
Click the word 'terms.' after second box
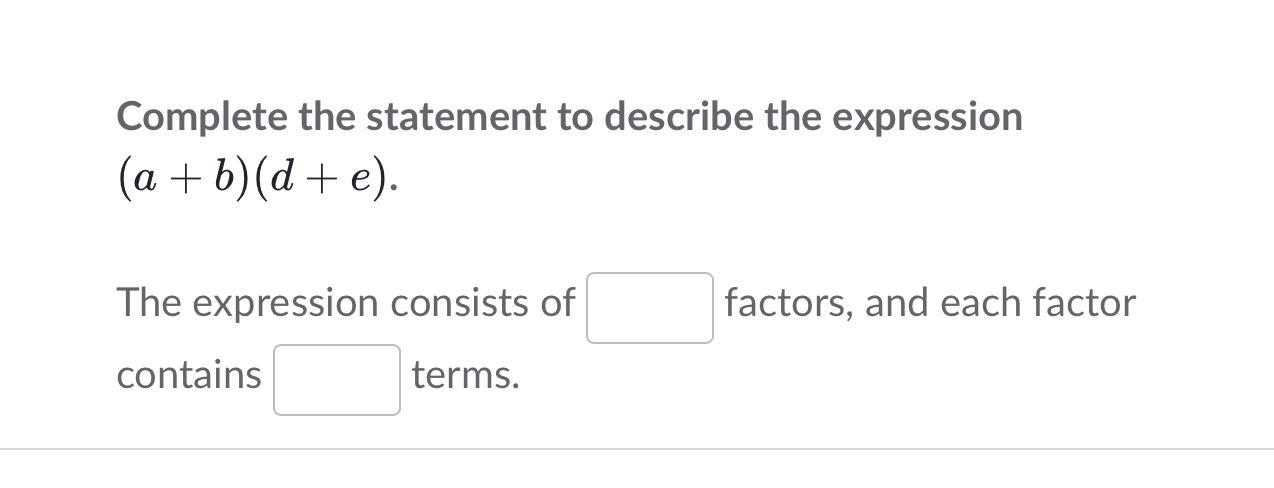coord(465,376)
